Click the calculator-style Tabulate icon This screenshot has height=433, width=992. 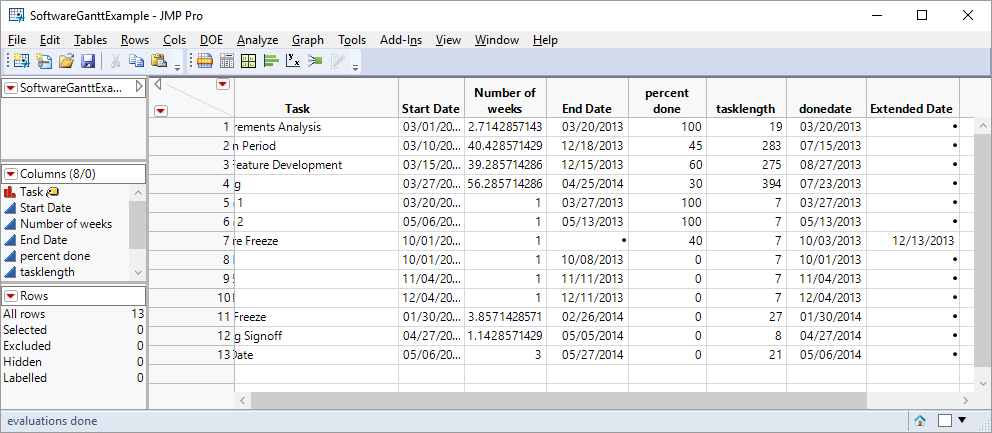click(226, 61)
